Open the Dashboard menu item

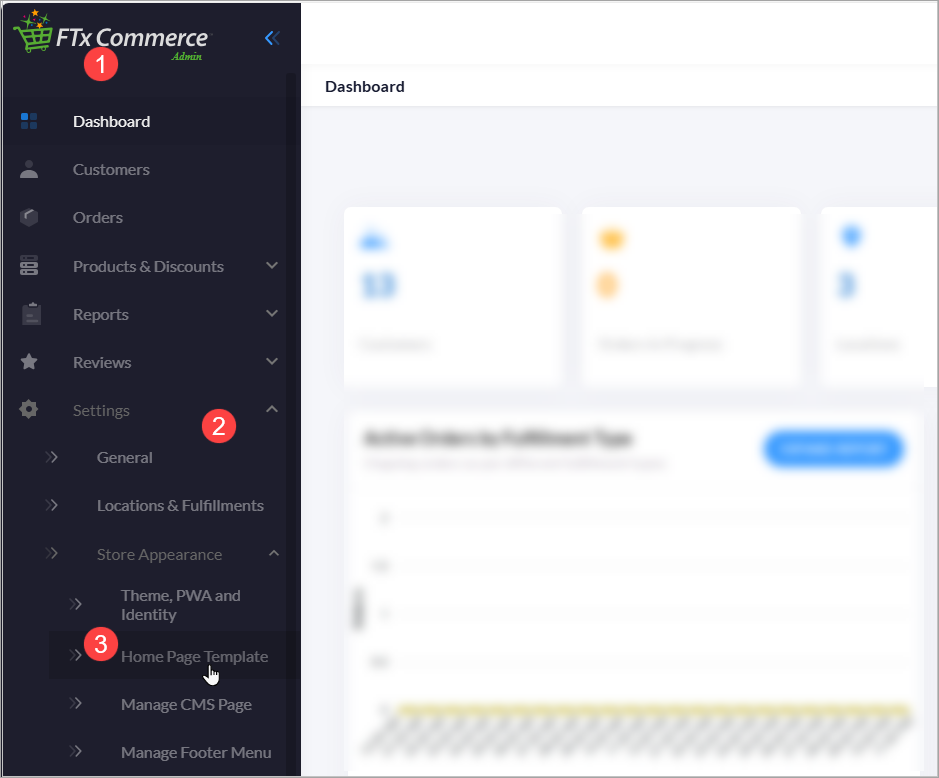[x=111, y=122]
